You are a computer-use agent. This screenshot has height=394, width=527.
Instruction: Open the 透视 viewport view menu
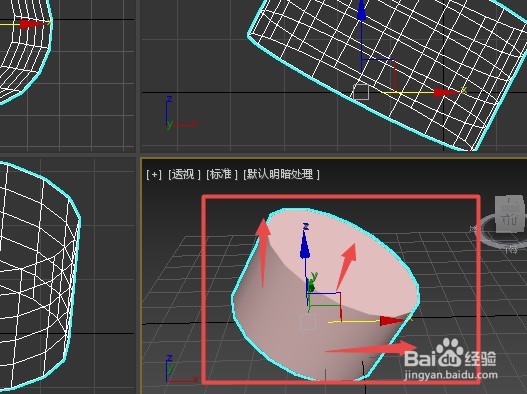pyautogui.click(x=184, y=174)
